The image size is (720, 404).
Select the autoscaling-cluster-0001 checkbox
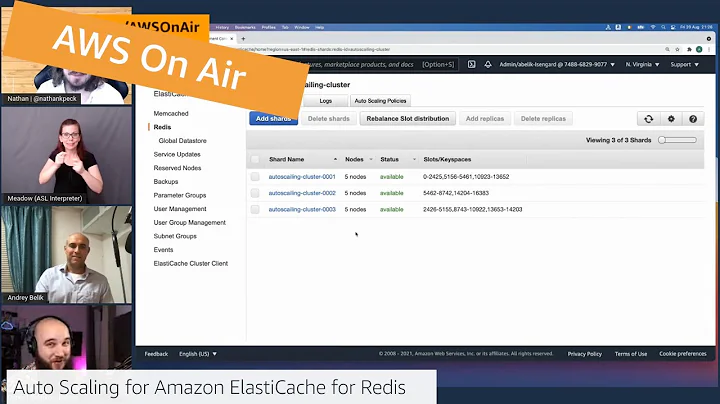[255, 177]
